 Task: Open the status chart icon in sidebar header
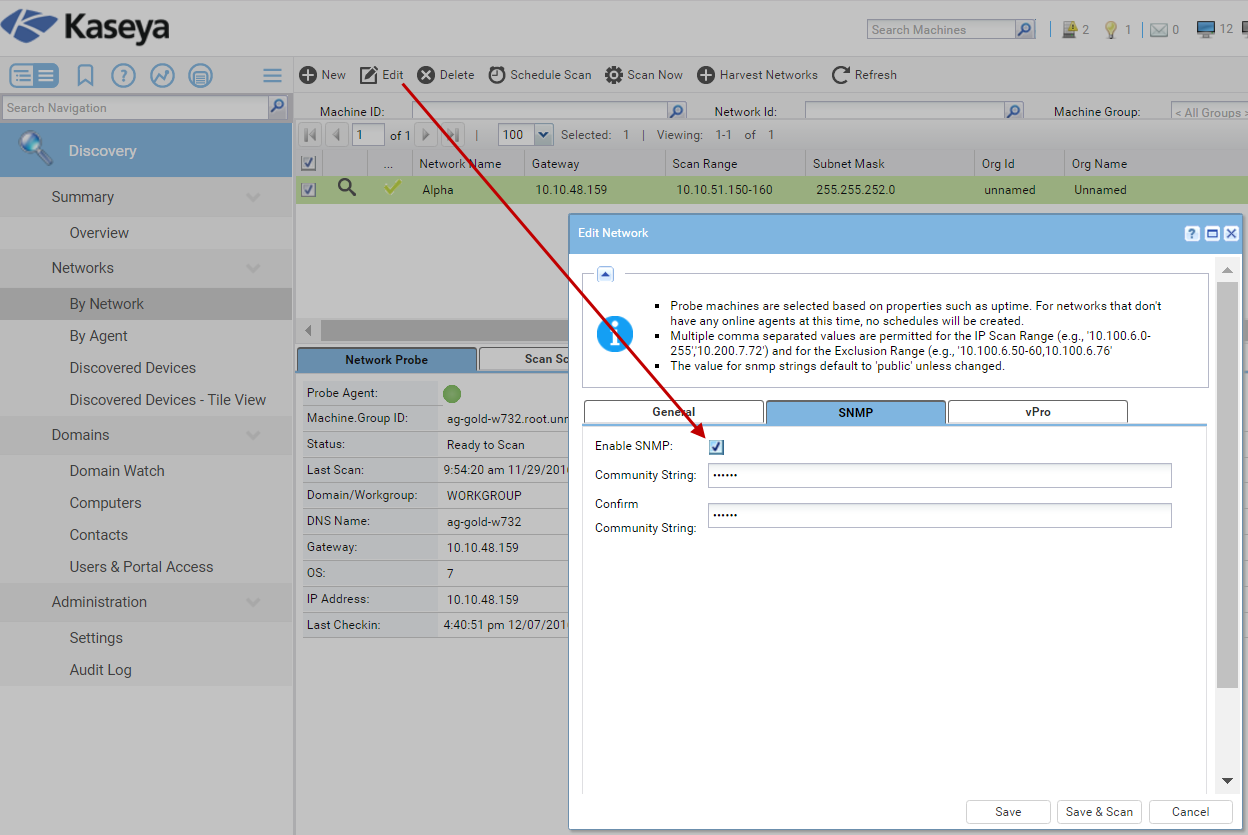(162, 75)
